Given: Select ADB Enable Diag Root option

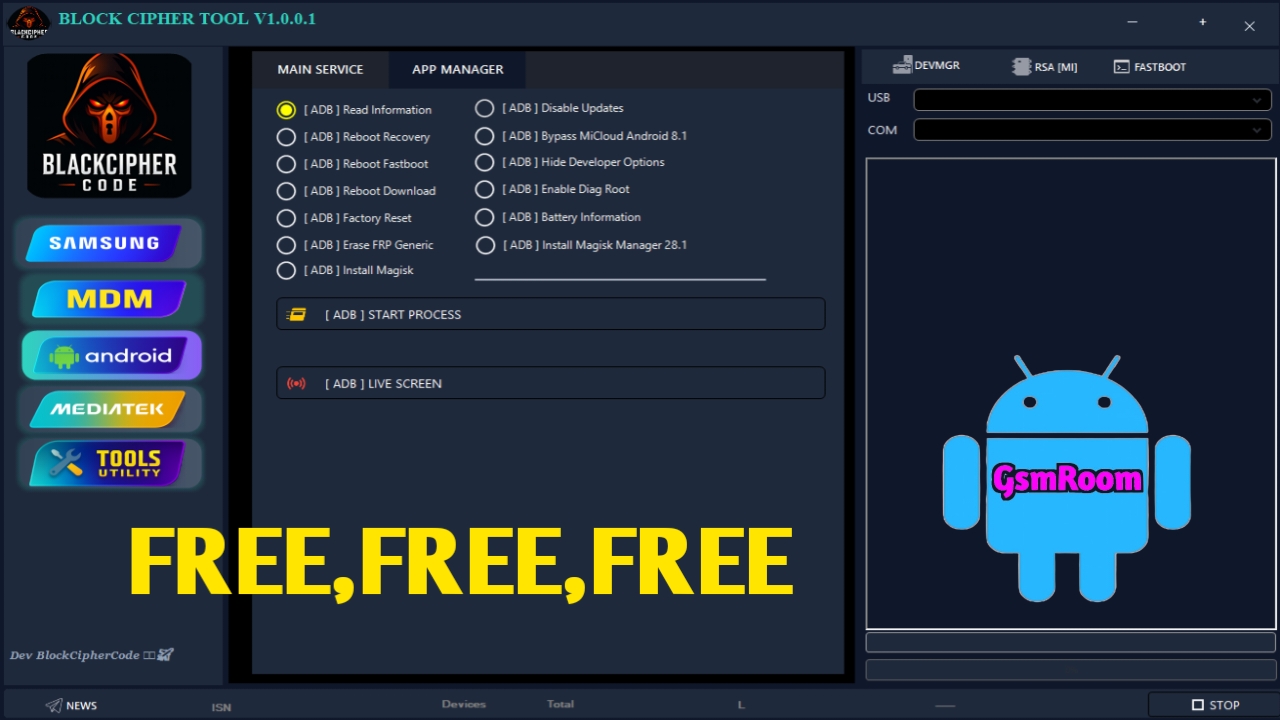Looking at the screenshot, I should coord(485,189).
